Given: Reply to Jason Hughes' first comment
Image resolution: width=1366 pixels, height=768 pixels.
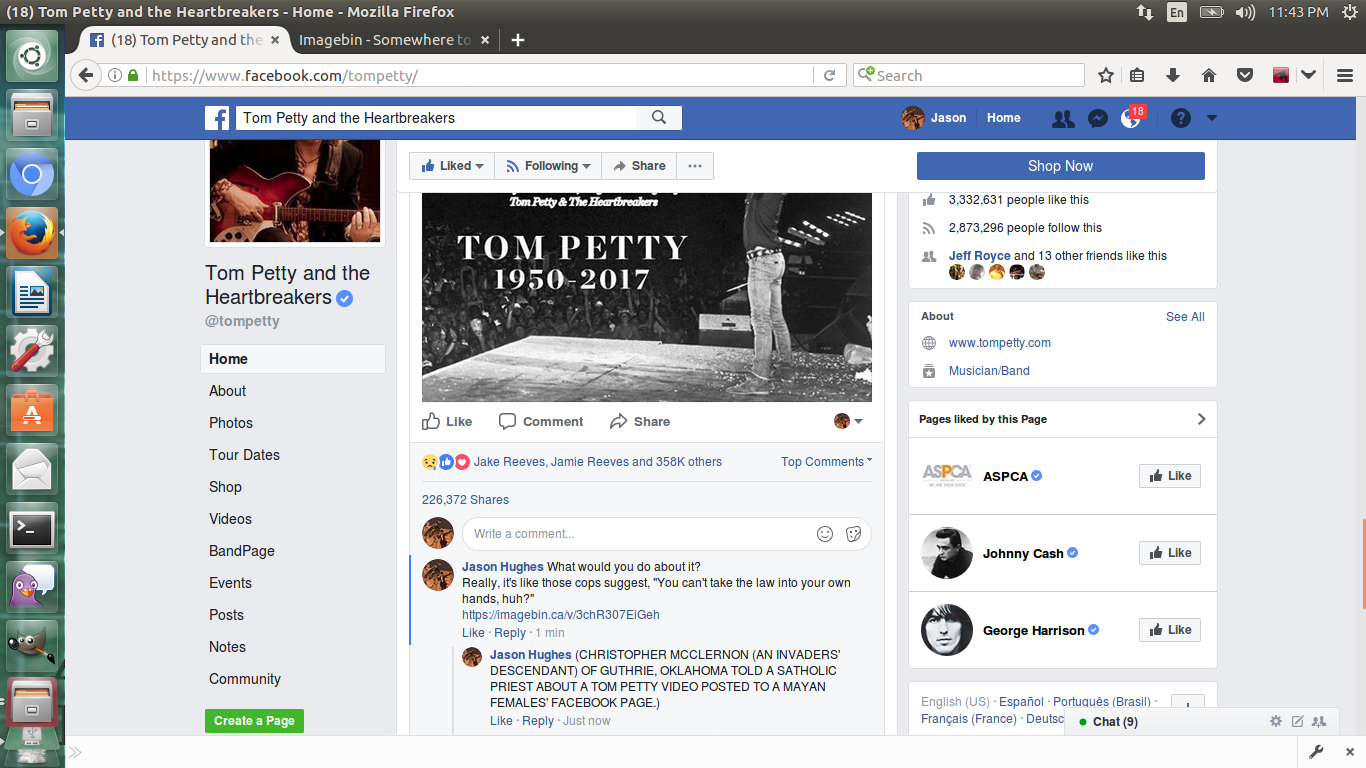Looking at the screenshot, I should (x=510, y=633).
